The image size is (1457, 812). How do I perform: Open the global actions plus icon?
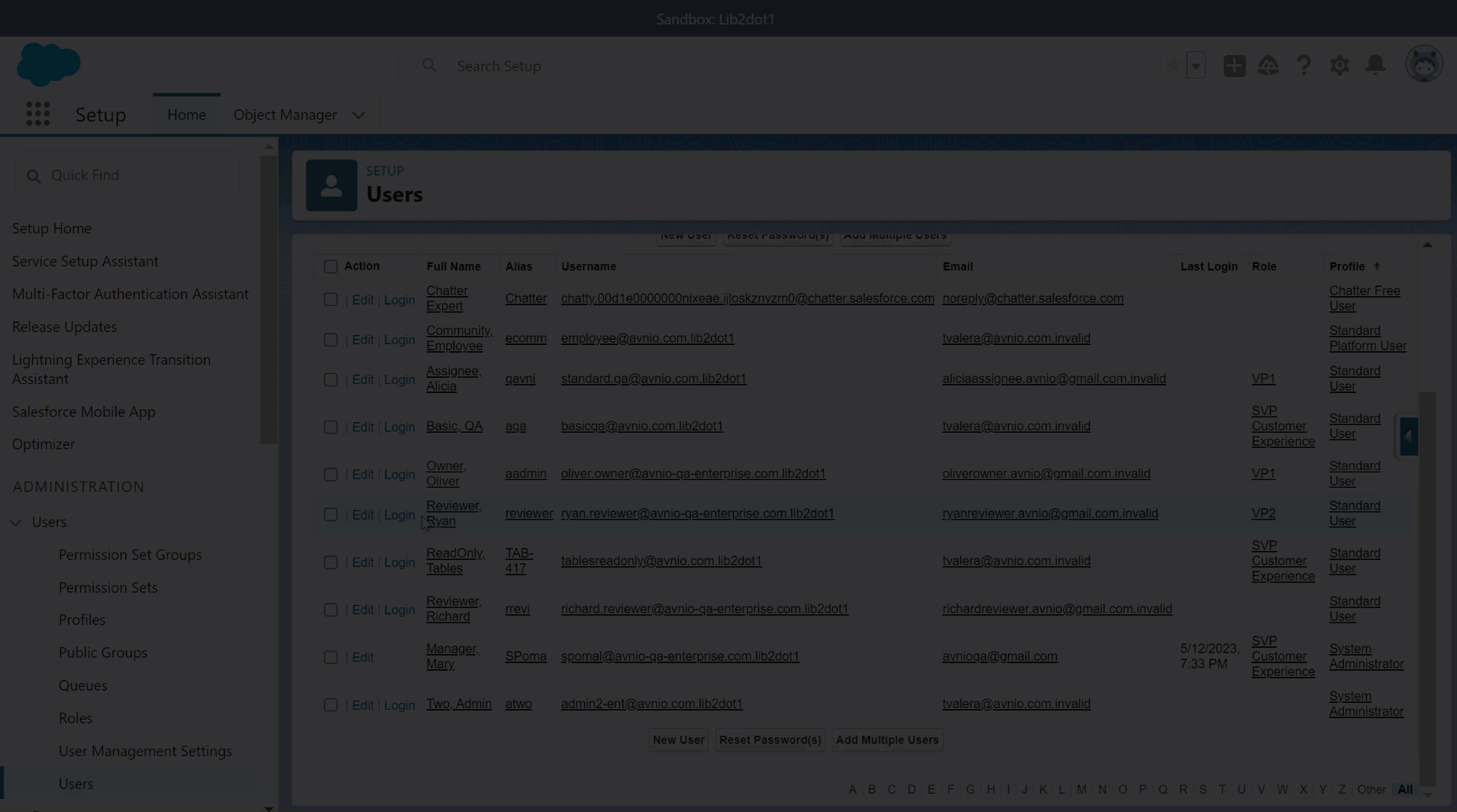pyautogui.click(x=1234, y=66)
